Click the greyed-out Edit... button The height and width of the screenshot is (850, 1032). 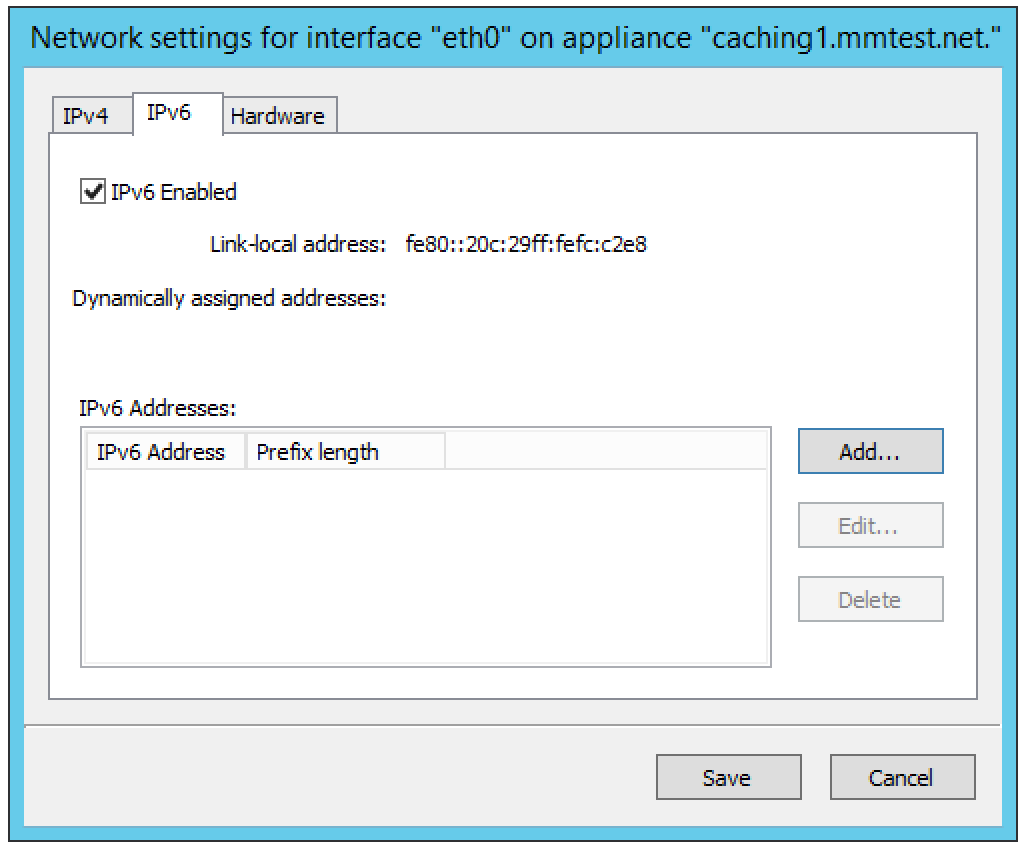[x=870, y=525]
